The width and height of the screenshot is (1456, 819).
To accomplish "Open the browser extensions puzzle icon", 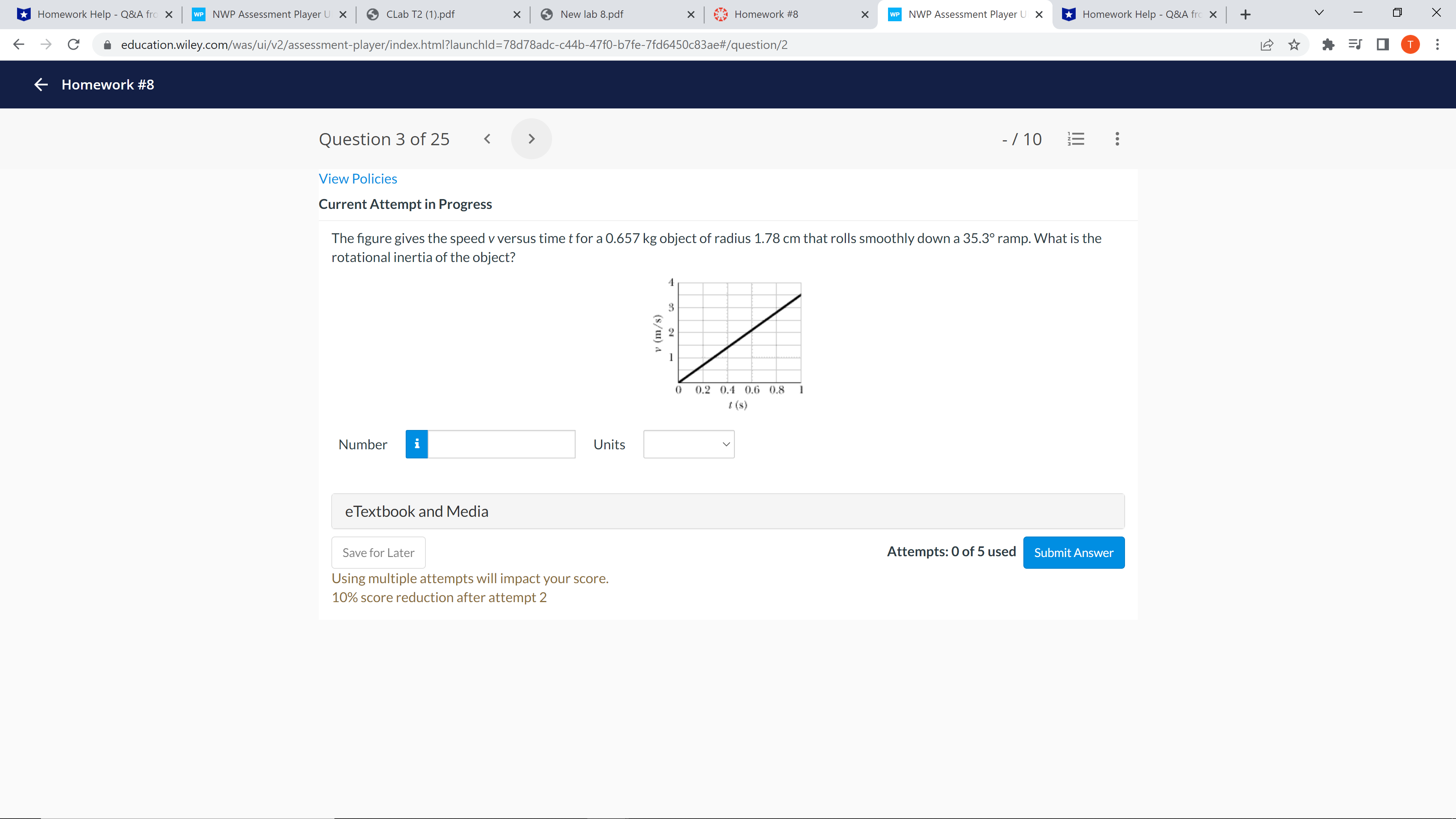I will pos(1328,45).
